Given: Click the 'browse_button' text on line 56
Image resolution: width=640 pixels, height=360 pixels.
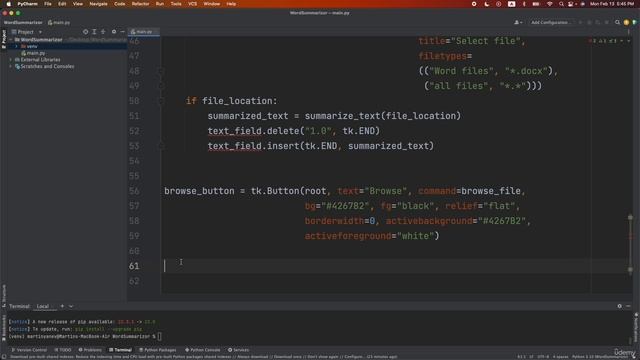Looking at the screenshot, I should pos(199,191).
